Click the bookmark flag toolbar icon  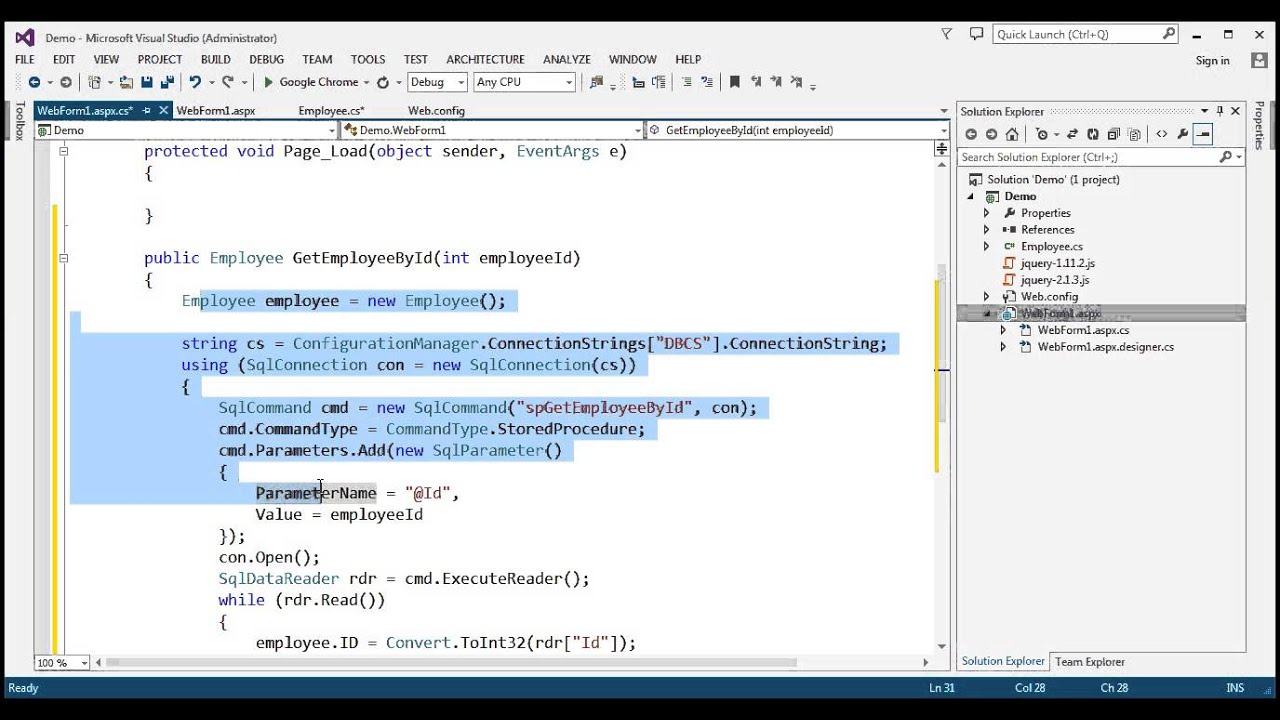point(734,82)
